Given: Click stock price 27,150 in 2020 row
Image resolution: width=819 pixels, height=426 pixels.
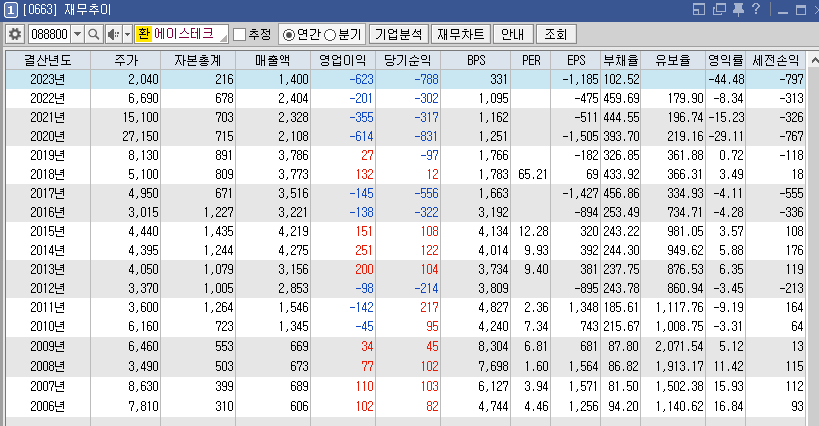Looking at the screenshot, I should [x=141, y=136].
